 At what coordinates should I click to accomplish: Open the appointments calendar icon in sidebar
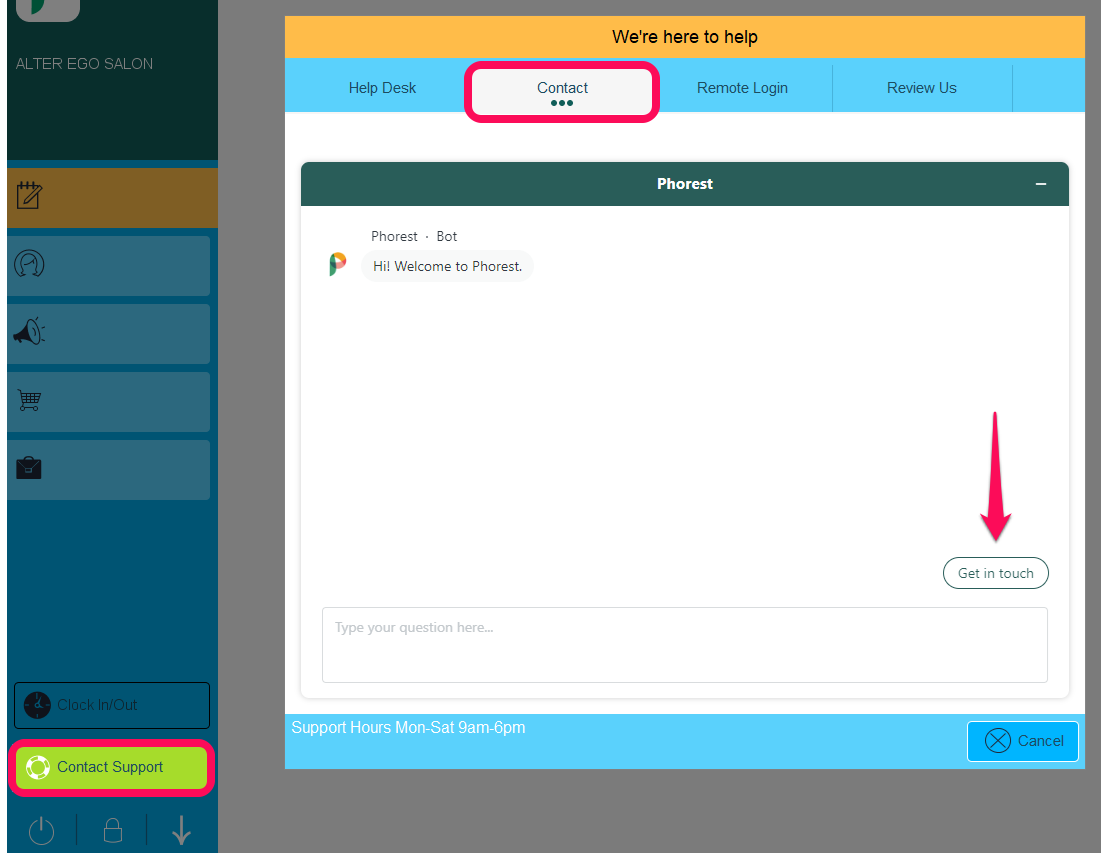coord(29,196)
